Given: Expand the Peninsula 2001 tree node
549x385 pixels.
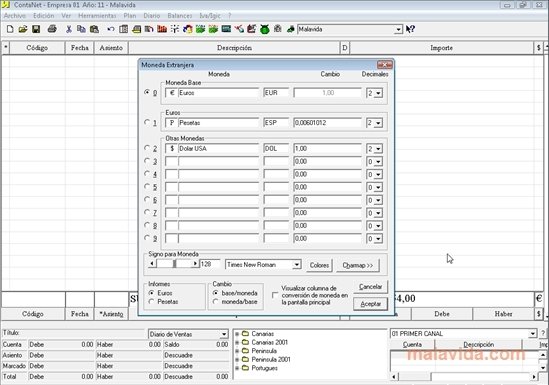Looking at the screenshot, I should coord(237,359).
